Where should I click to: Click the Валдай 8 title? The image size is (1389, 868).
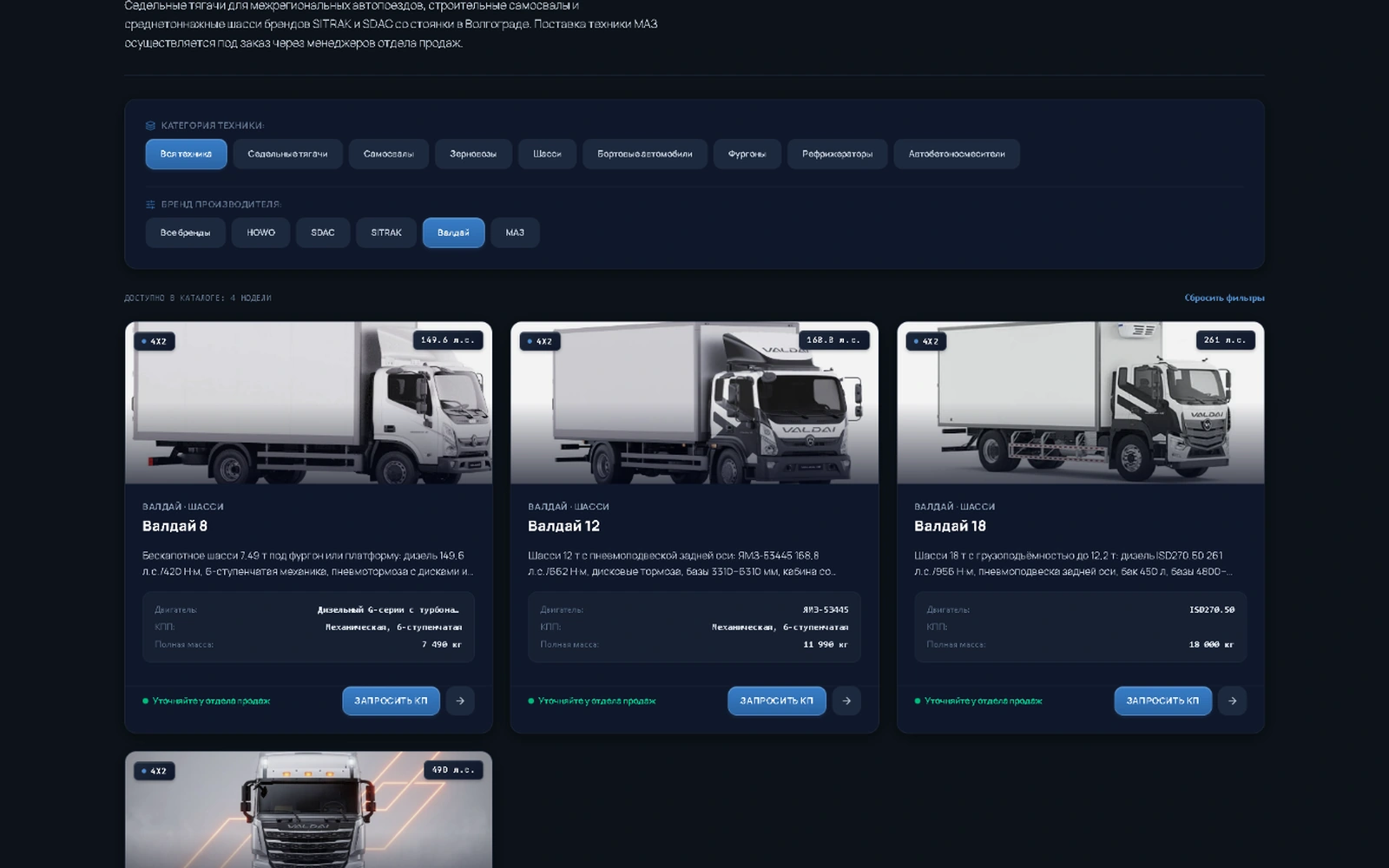click(174, 526)
